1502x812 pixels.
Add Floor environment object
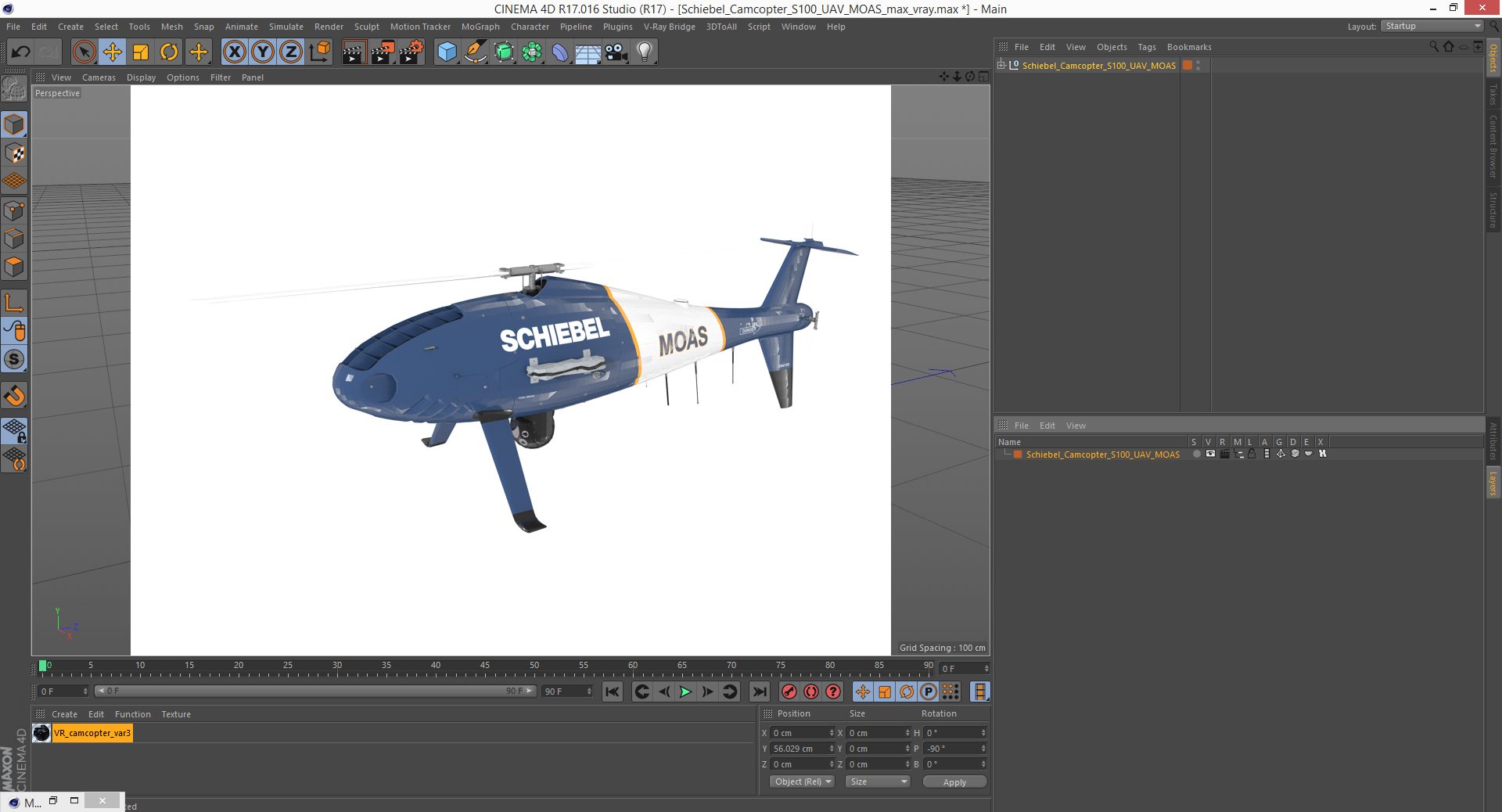tap(588, 52)
